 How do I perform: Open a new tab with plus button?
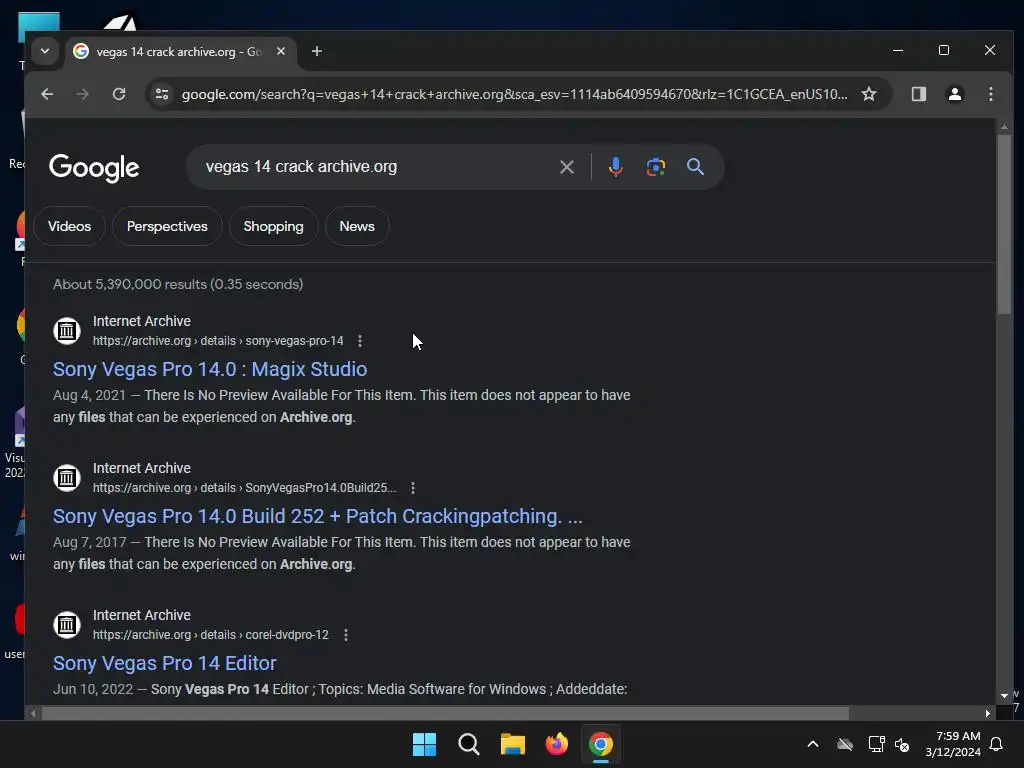pos(317,51)
